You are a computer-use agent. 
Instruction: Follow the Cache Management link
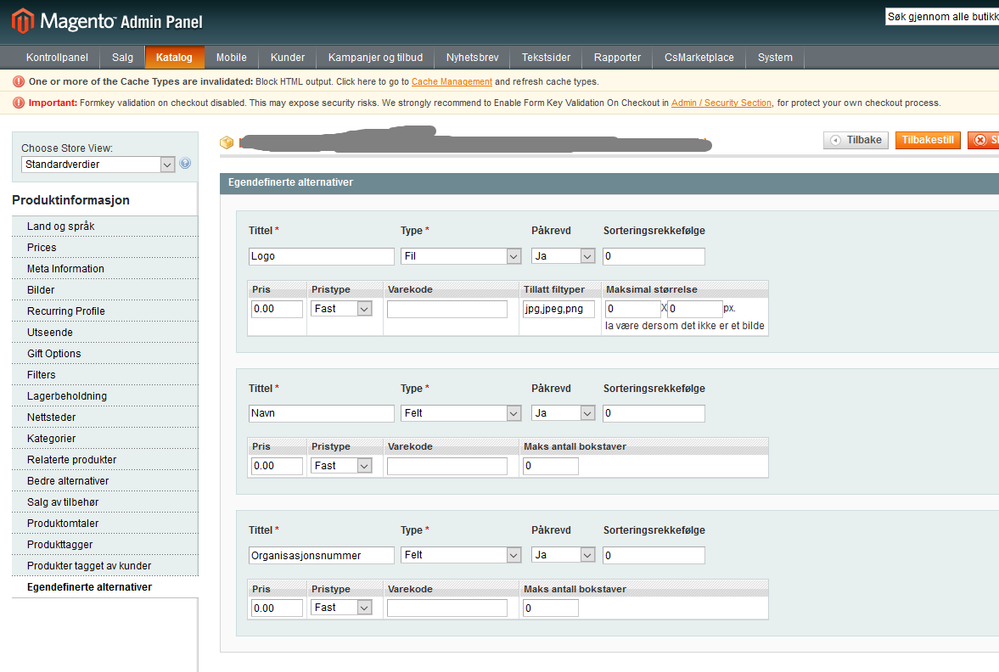452,82
